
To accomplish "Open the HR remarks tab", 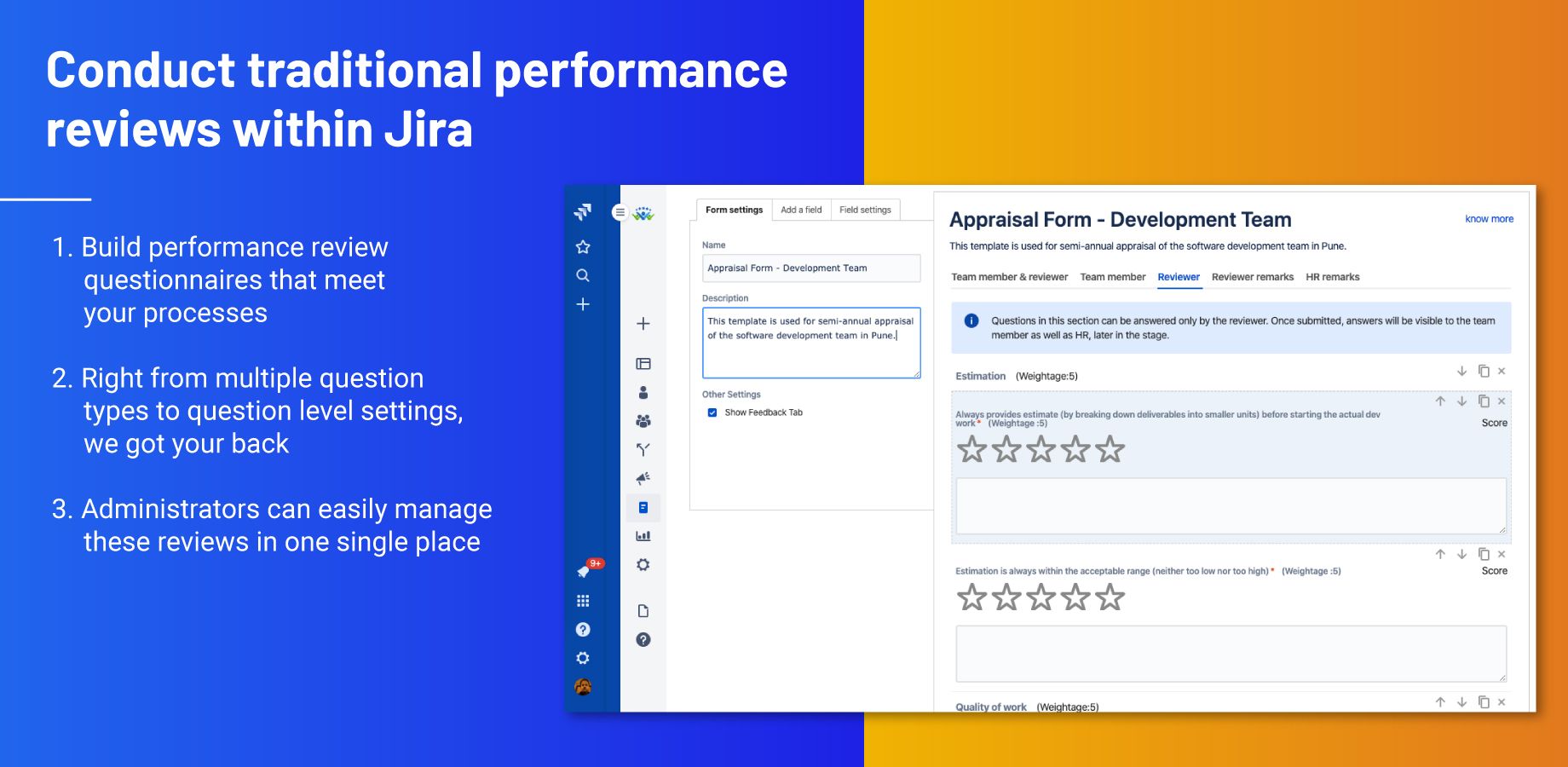I will [x=1332, y=277].
